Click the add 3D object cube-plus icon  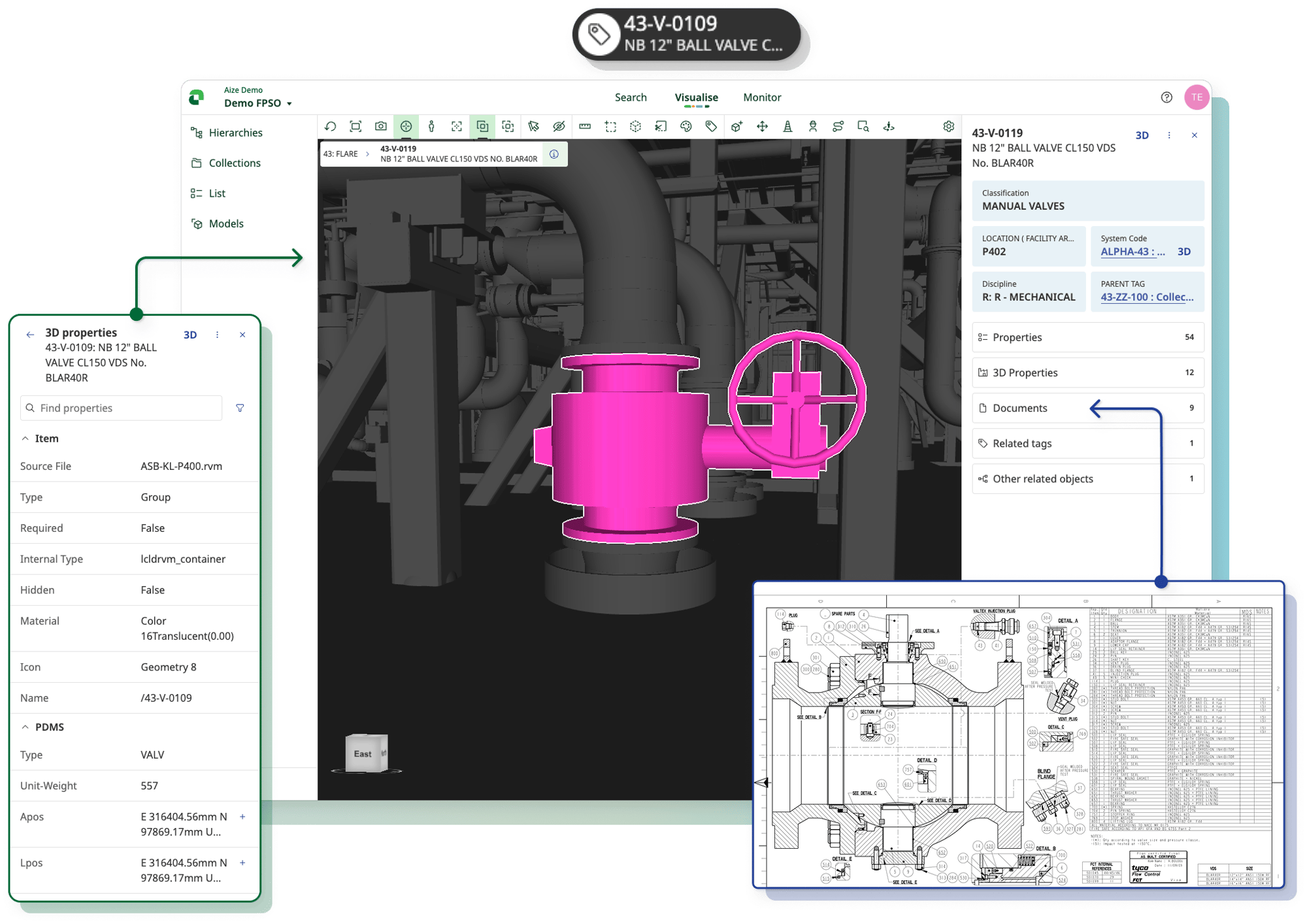coord(736,127)
